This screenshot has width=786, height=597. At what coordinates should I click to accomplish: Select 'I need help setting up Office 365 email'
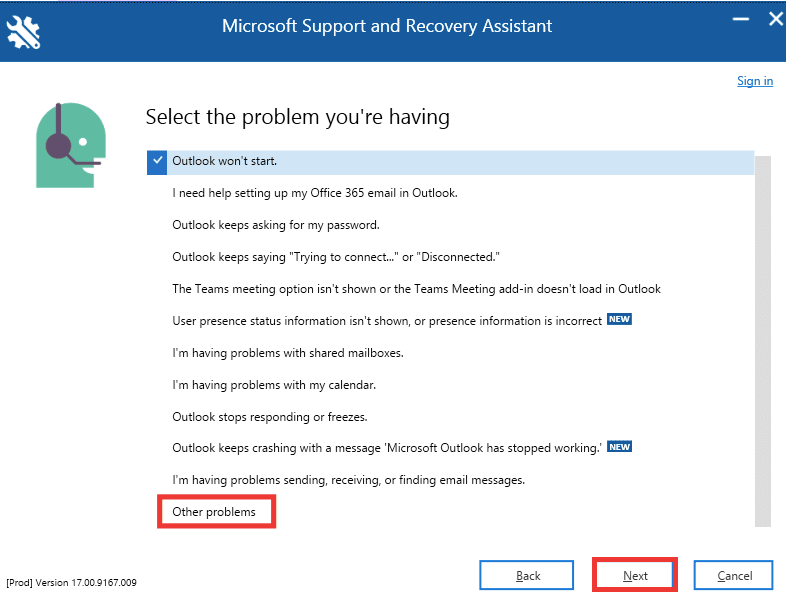[x=315, y=193]
